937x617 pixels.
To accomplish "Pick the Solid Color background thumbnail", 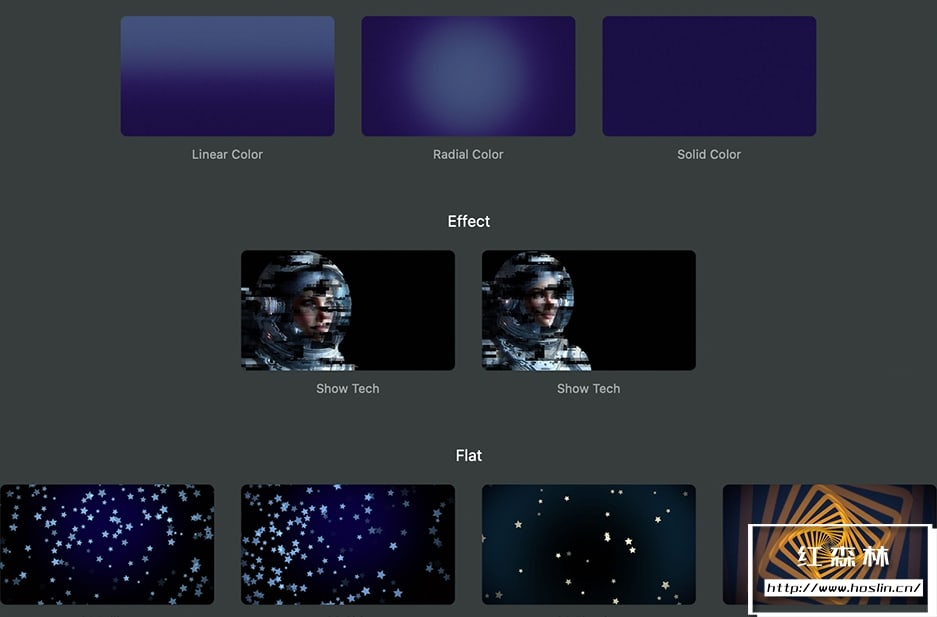I will (x=709, y=76).
